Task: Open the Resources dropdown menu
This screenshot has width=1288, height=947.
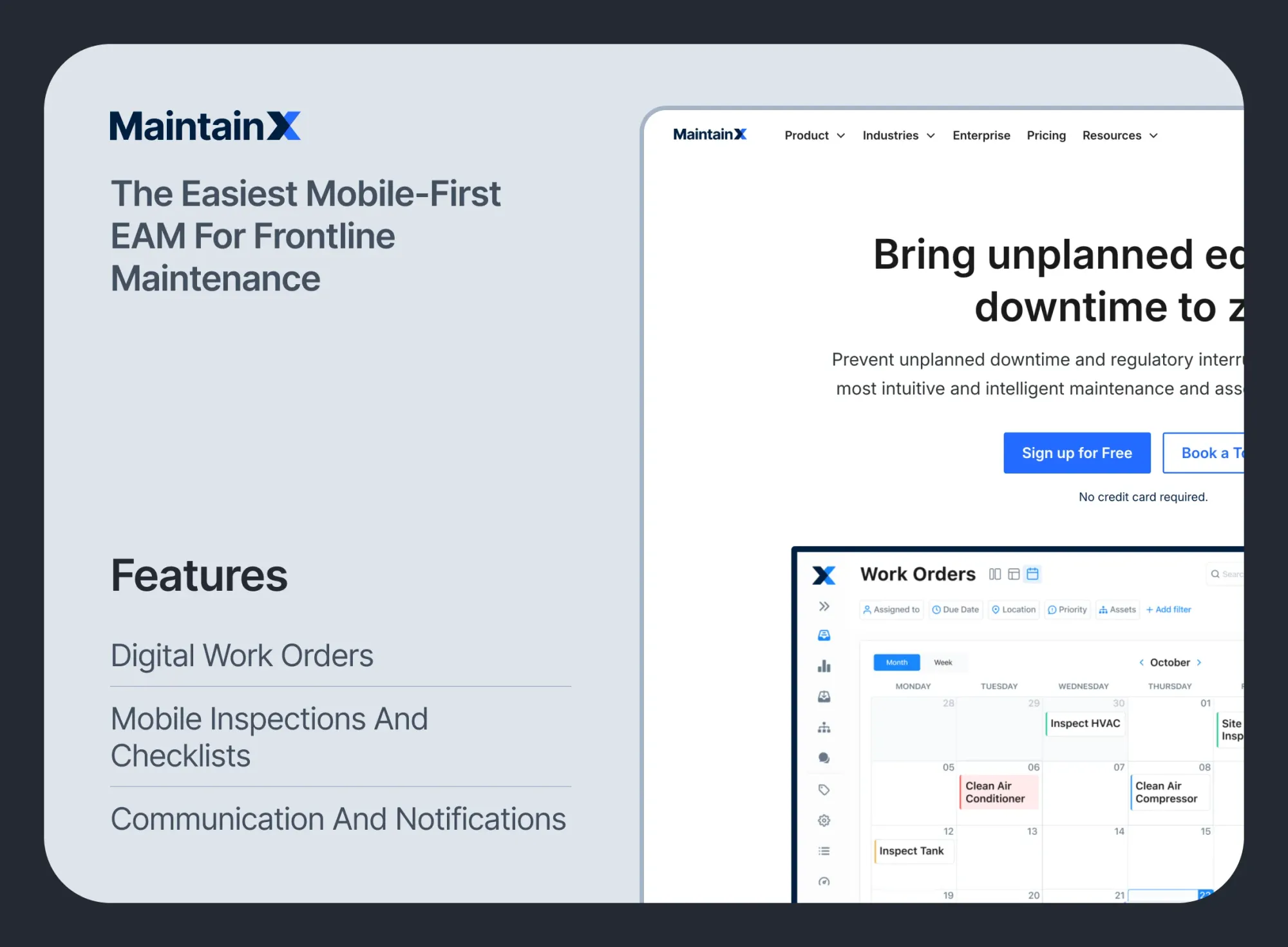Action: pos(1119,135)
